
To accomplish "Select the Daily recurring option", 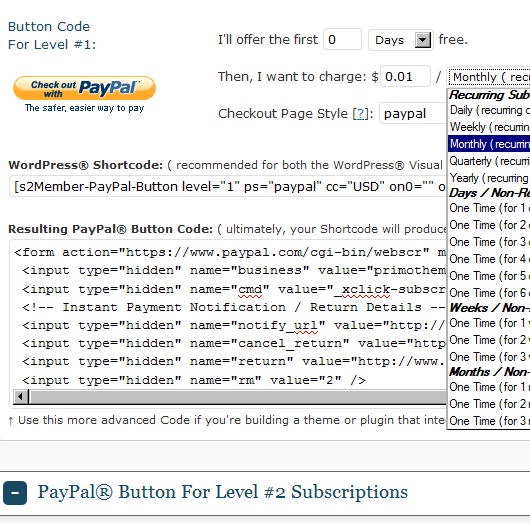I will [489, 110].
